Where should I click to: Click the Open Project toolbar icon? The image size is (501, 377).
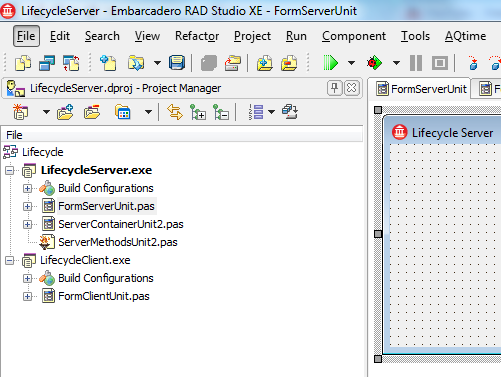pyautogui.click(x=233, y=63)
